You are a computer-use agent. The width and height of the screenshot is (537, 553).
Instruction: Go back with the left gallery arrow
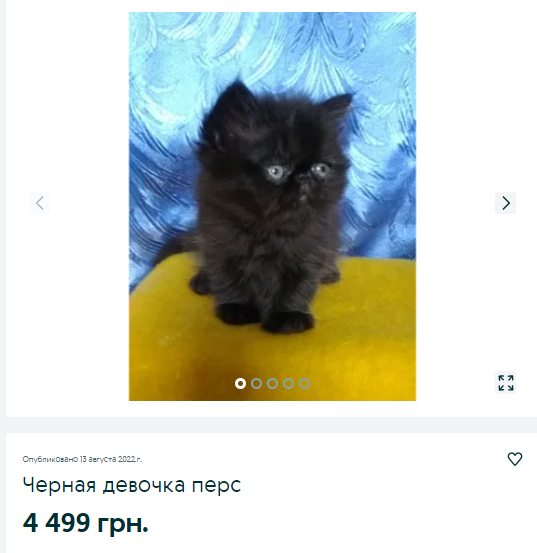(x=39, y=203)
